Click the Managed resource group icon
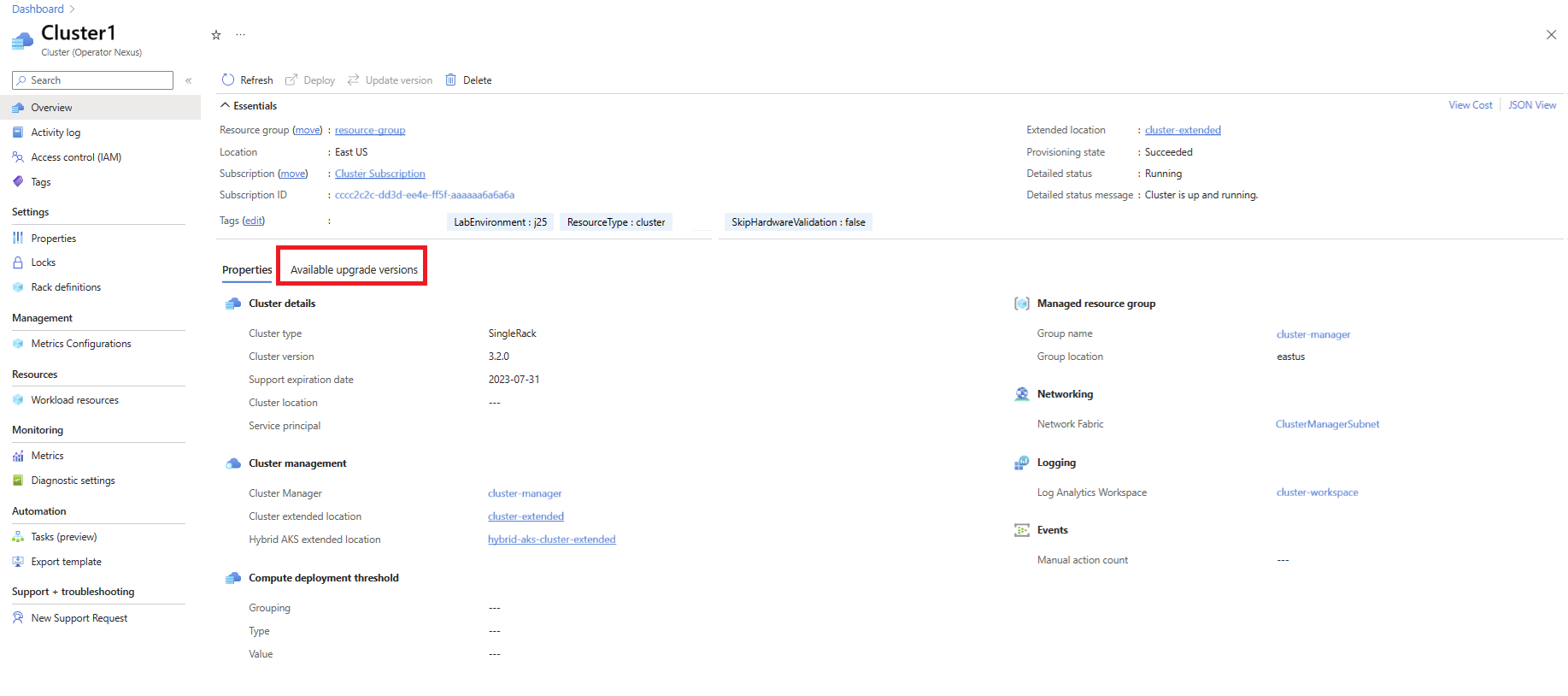The height and width of the screenshot is (696, 1568). coord(1022,304)
